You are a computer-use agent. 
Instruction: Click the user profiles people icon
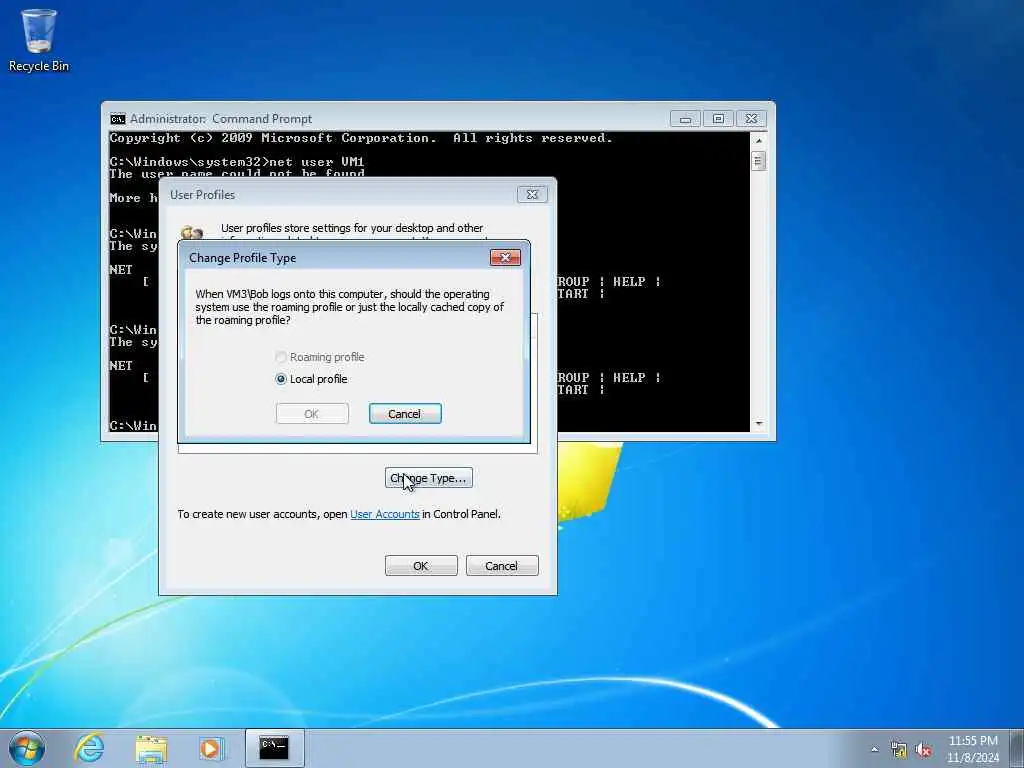[192, 232]
